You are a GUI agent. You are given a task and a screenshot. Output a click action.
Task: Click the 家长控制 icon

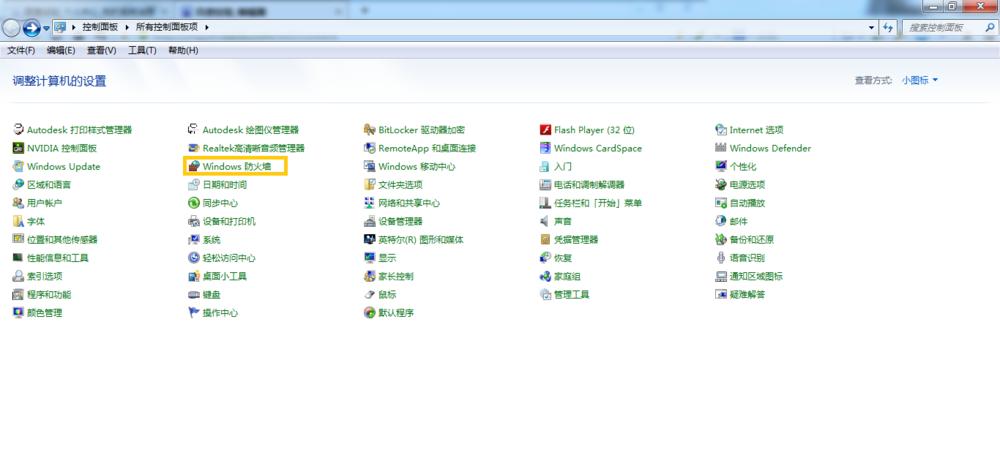point(369,276)
